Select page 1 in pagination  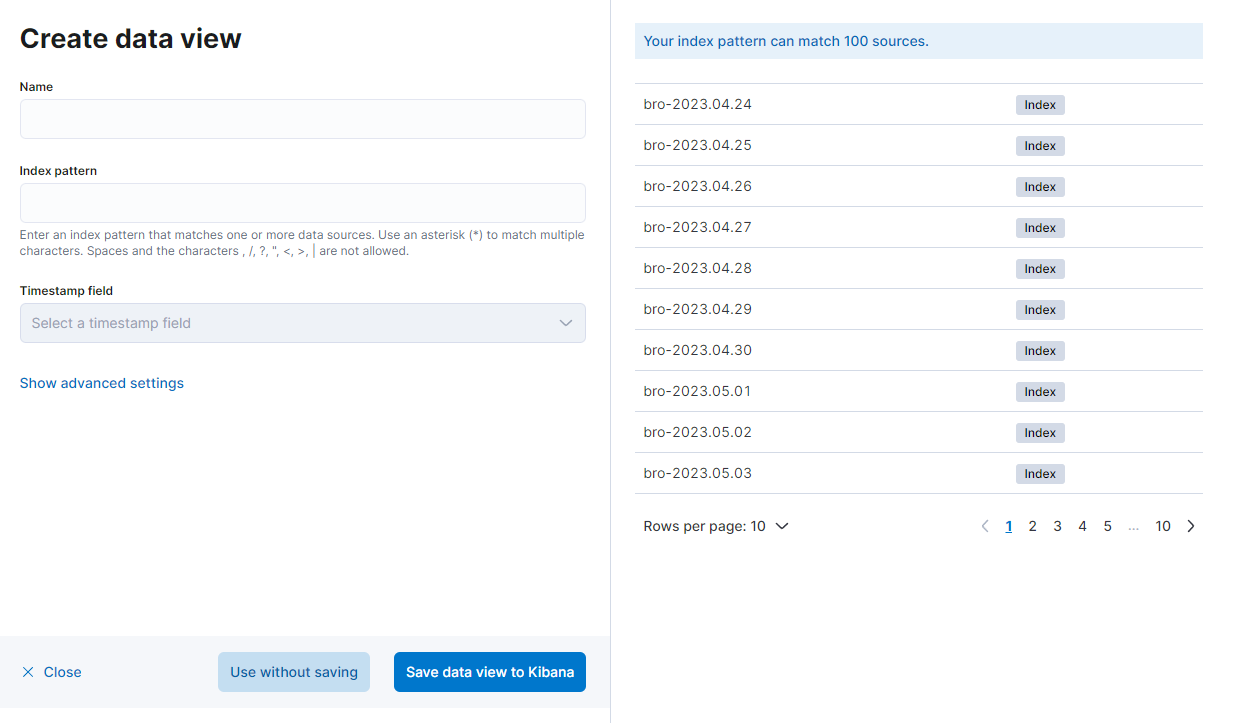[x=1008, y=526]
